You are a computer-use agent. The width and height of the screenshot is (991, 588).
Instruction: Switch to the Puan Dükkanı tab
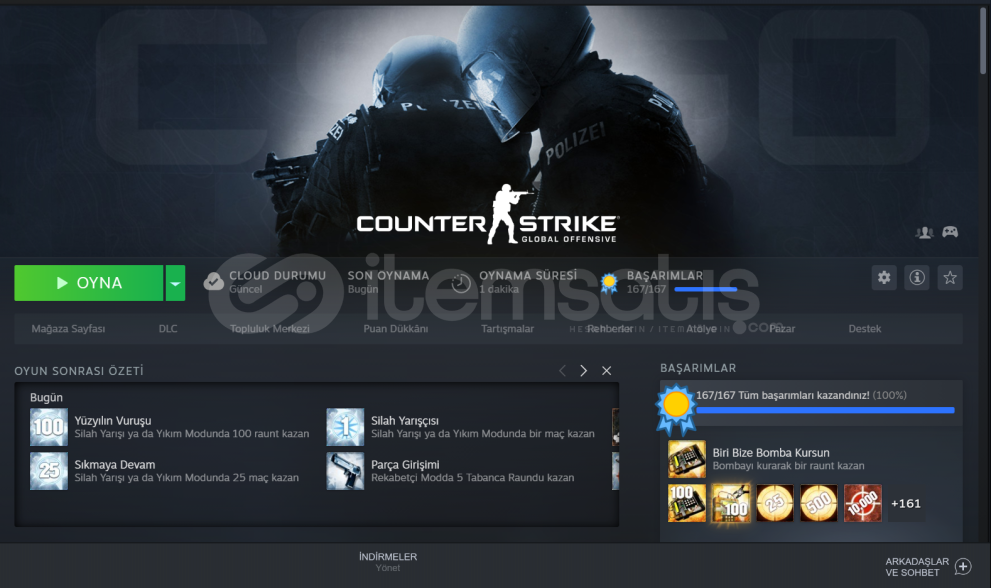[395, 329]
